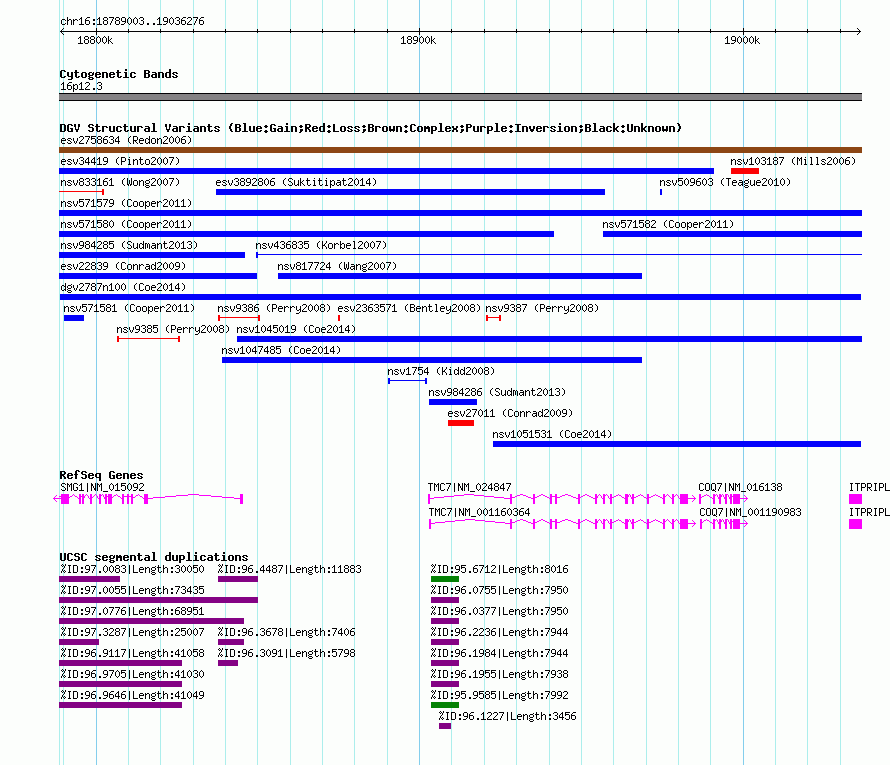Click duplication %ID:96.3091 Length:5798
The image size is (890, 765).
[x=228, y=663]
